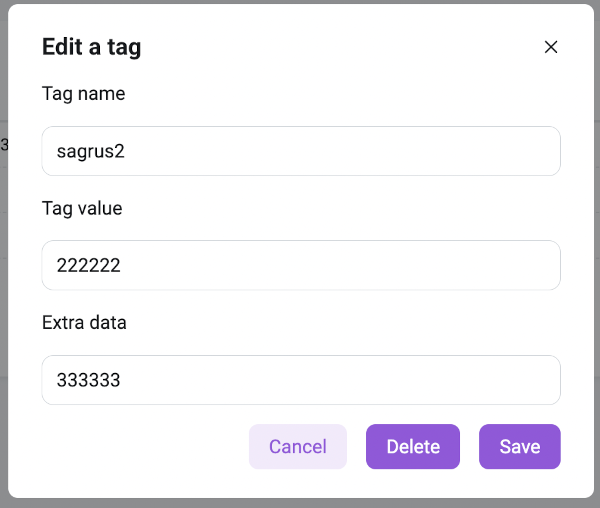This screenshot has height=508, width=600.
Task: Click the purple Delete button
Action: coord(412,447)
